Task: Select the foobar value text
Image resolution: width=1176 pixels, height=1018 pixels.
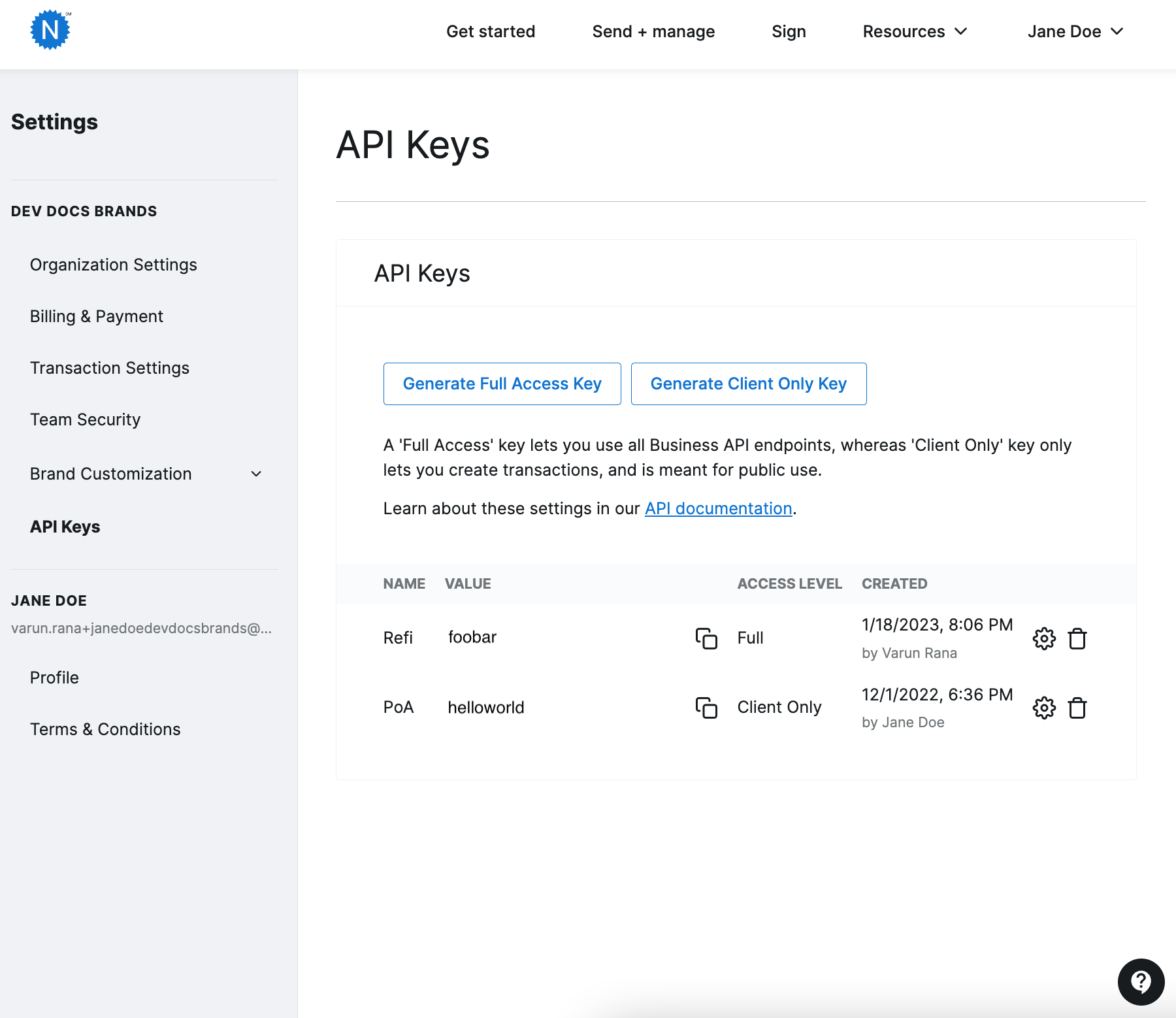Action: click(472, 637)
